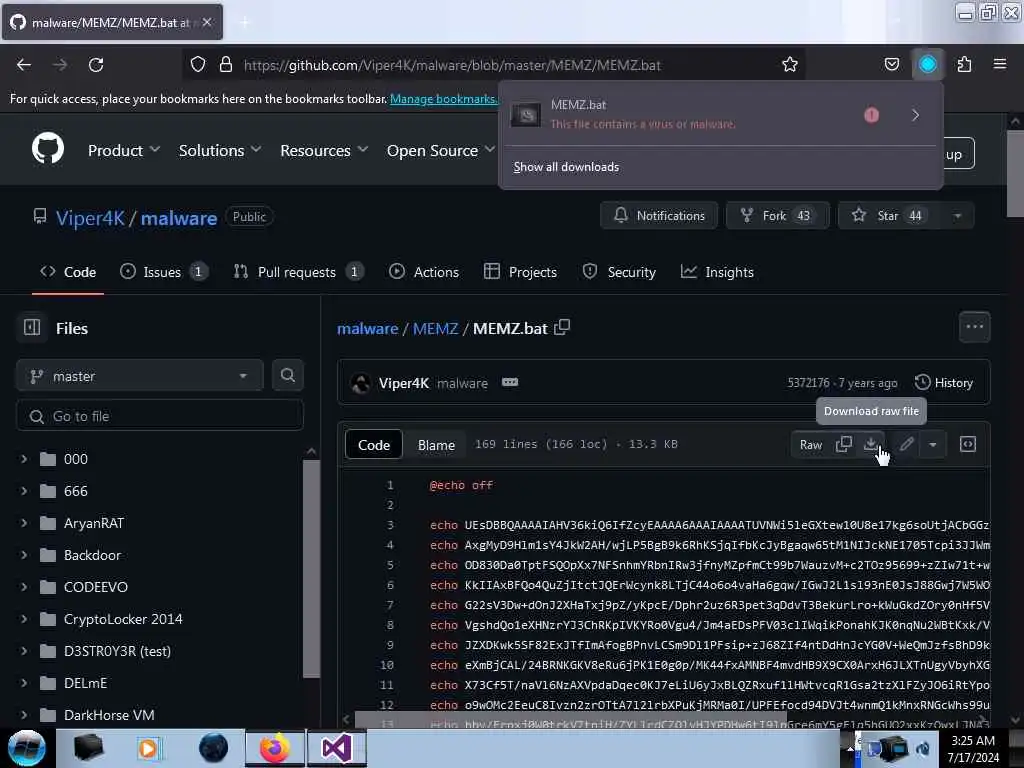
Task: Click the Download raw file icon
Action: [x=871, y=444]
